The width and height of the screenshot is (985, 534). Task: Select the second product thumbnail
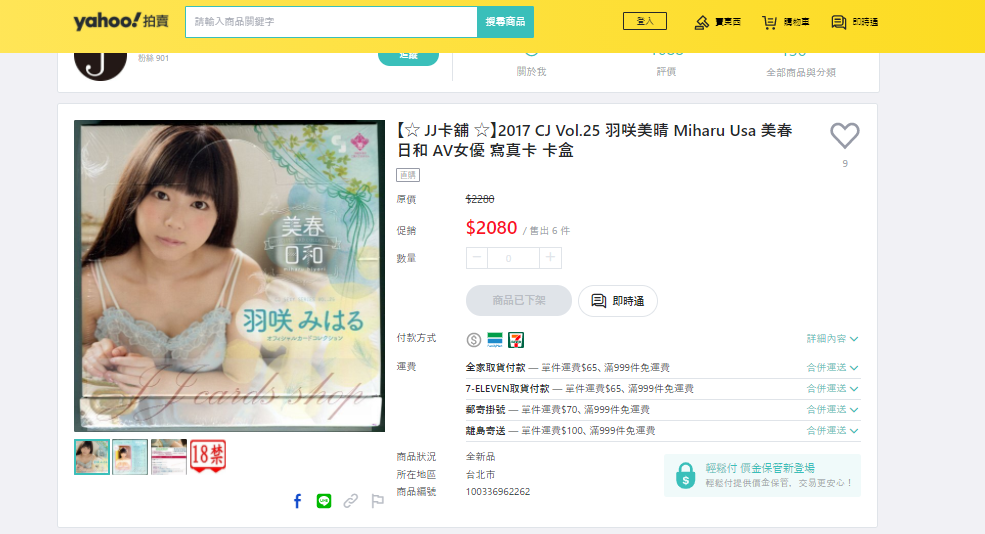click(x=130, y=457)
